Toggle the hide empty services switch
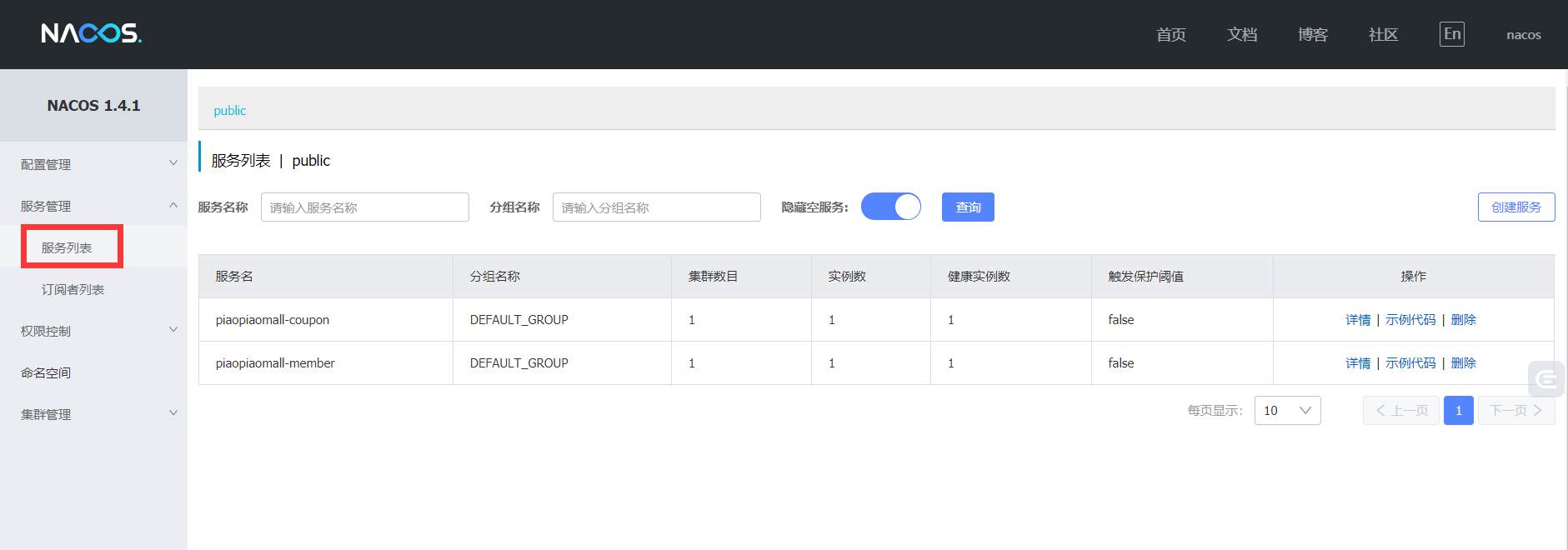 (891, 207)
